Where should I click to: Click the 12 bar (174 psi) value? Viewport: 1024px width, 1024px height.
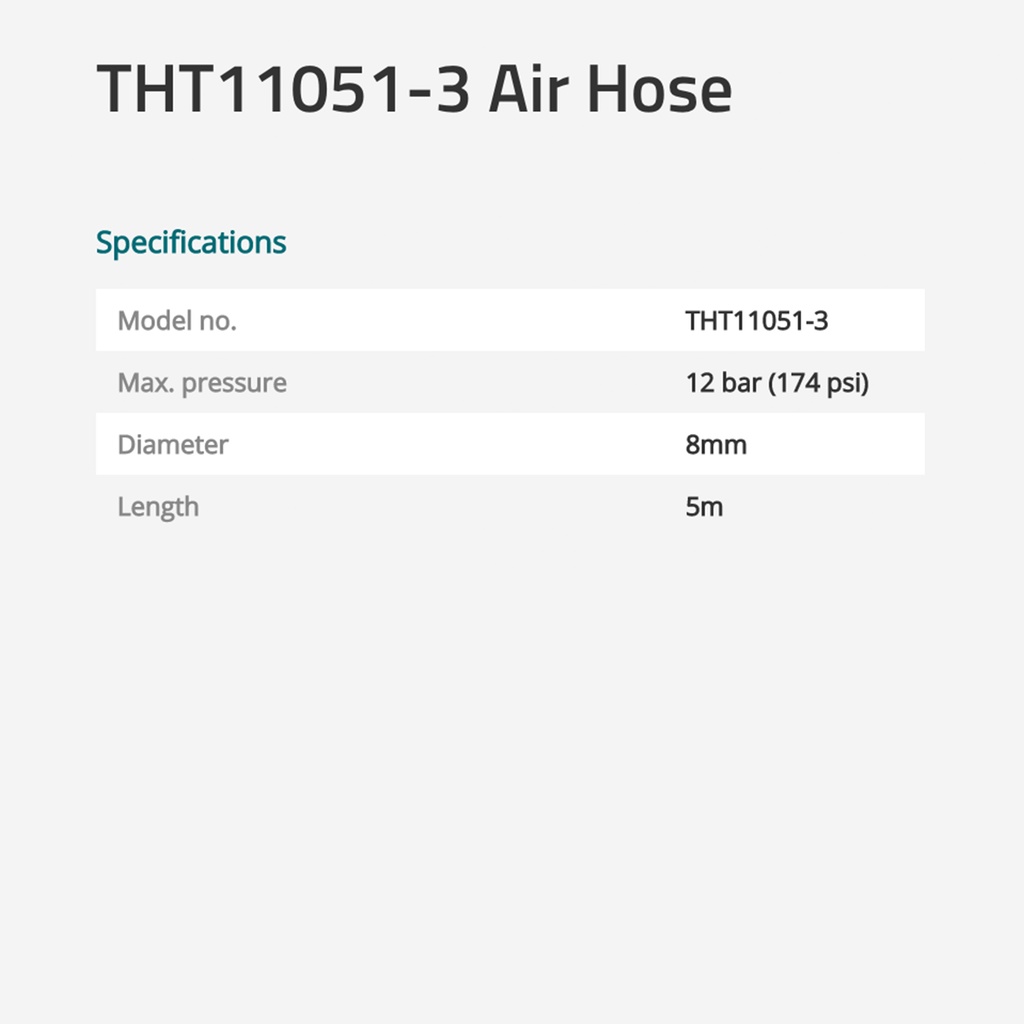(x=777, y=383)
